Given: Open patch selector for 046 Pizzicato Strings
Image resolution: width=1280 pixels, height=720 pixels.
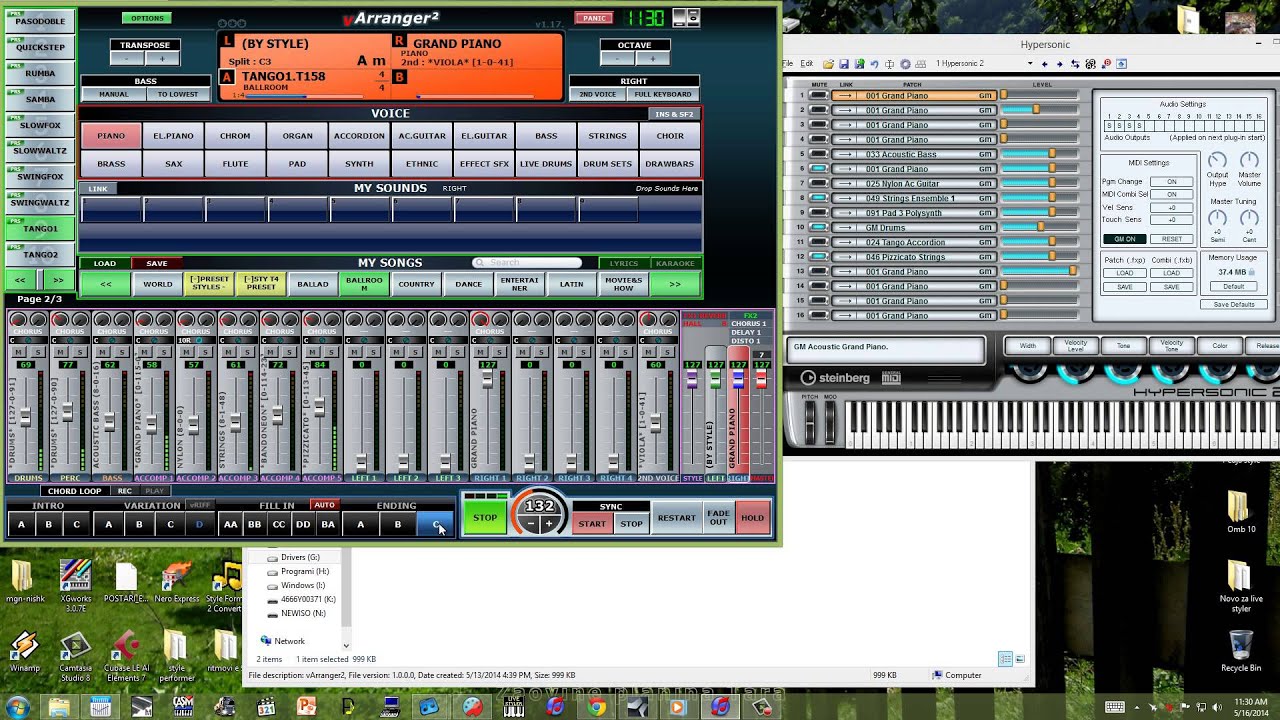Looking at the screenshot, I should tap(913, 257).
